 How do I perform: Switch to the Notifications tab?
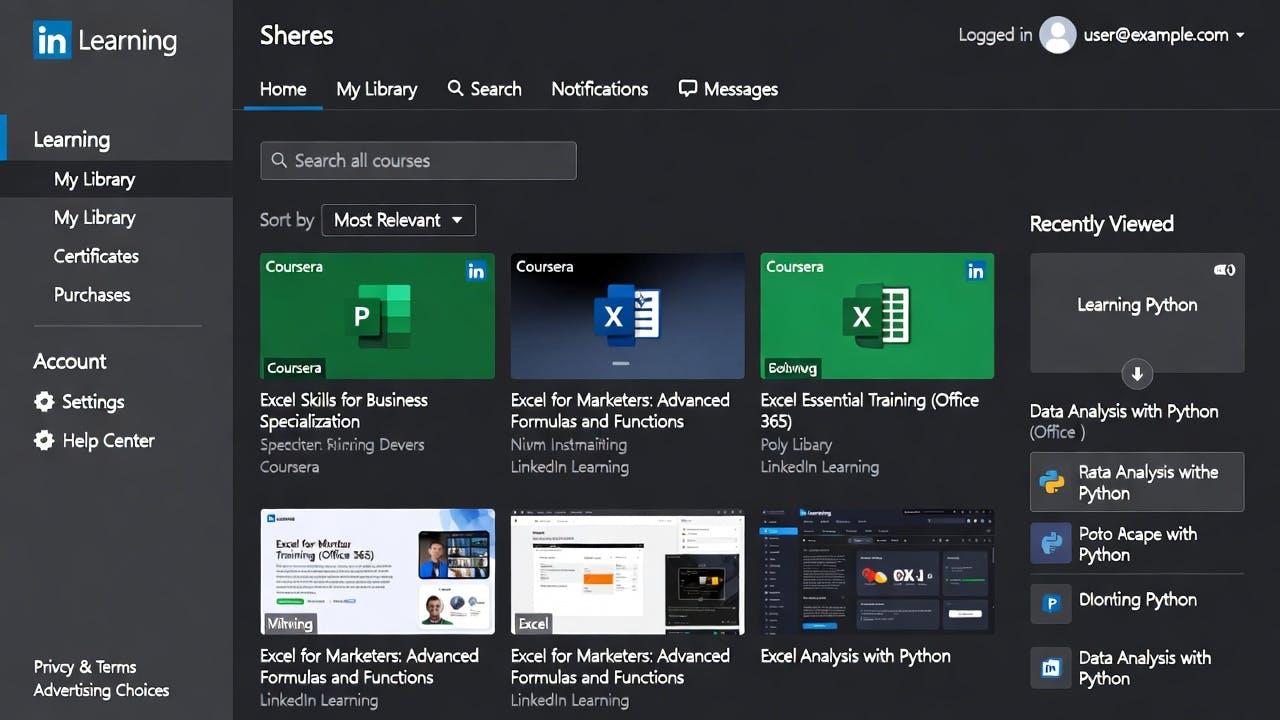tap(599, 89)
